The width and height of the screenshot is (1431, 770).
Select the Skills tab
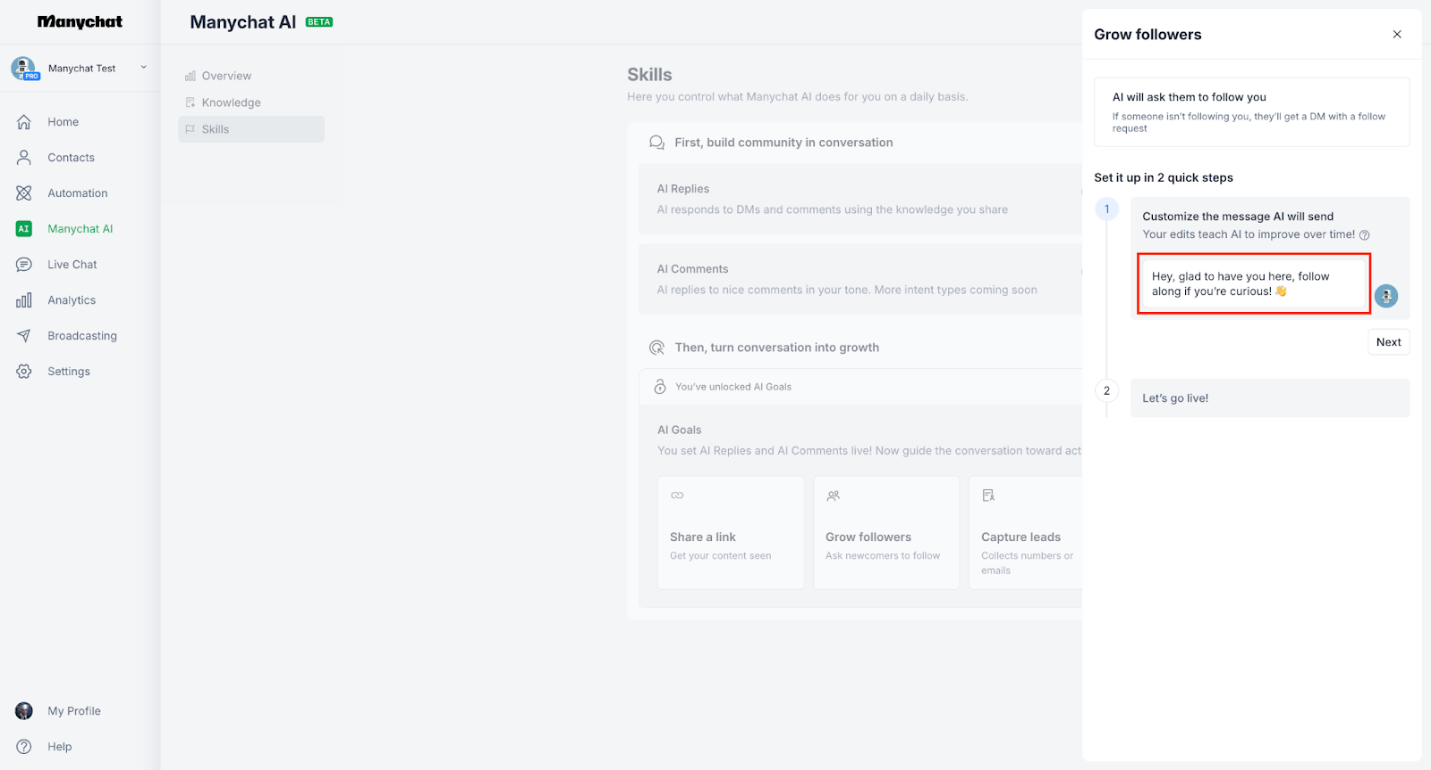215,128
